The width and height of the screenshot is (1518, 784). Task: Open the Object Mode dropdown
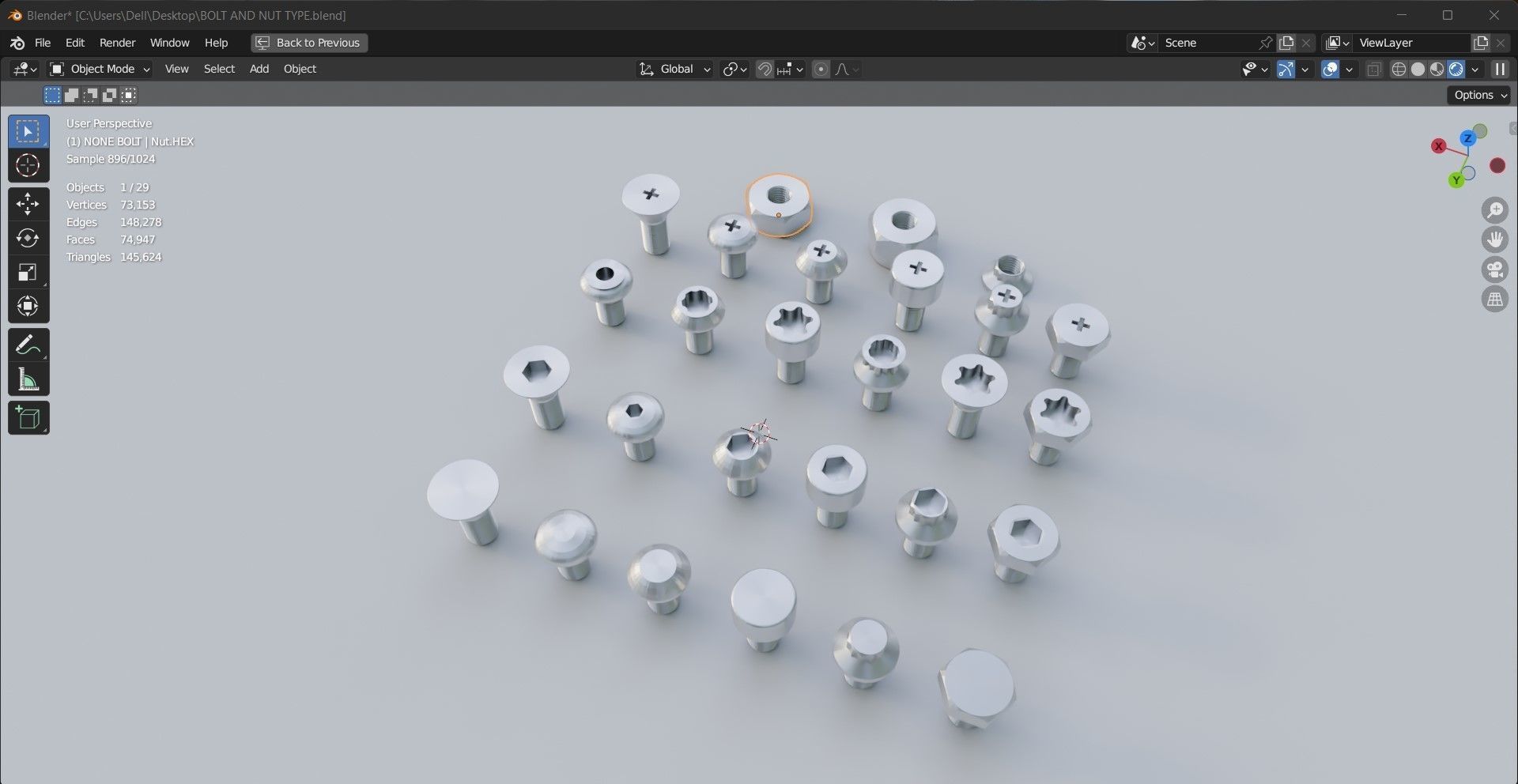pyautogui.click(x=100, y=69)
